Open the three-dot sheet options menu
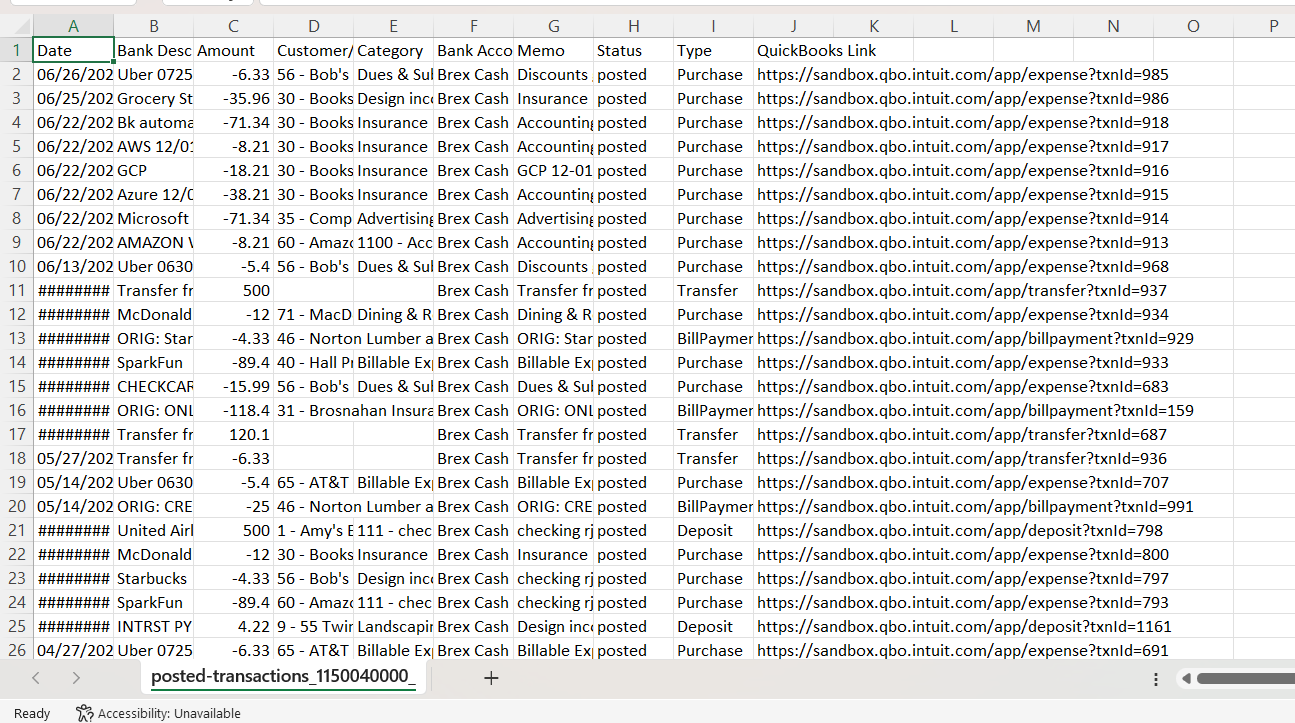Screen dimensions: 1295x723 point(1156,679)
